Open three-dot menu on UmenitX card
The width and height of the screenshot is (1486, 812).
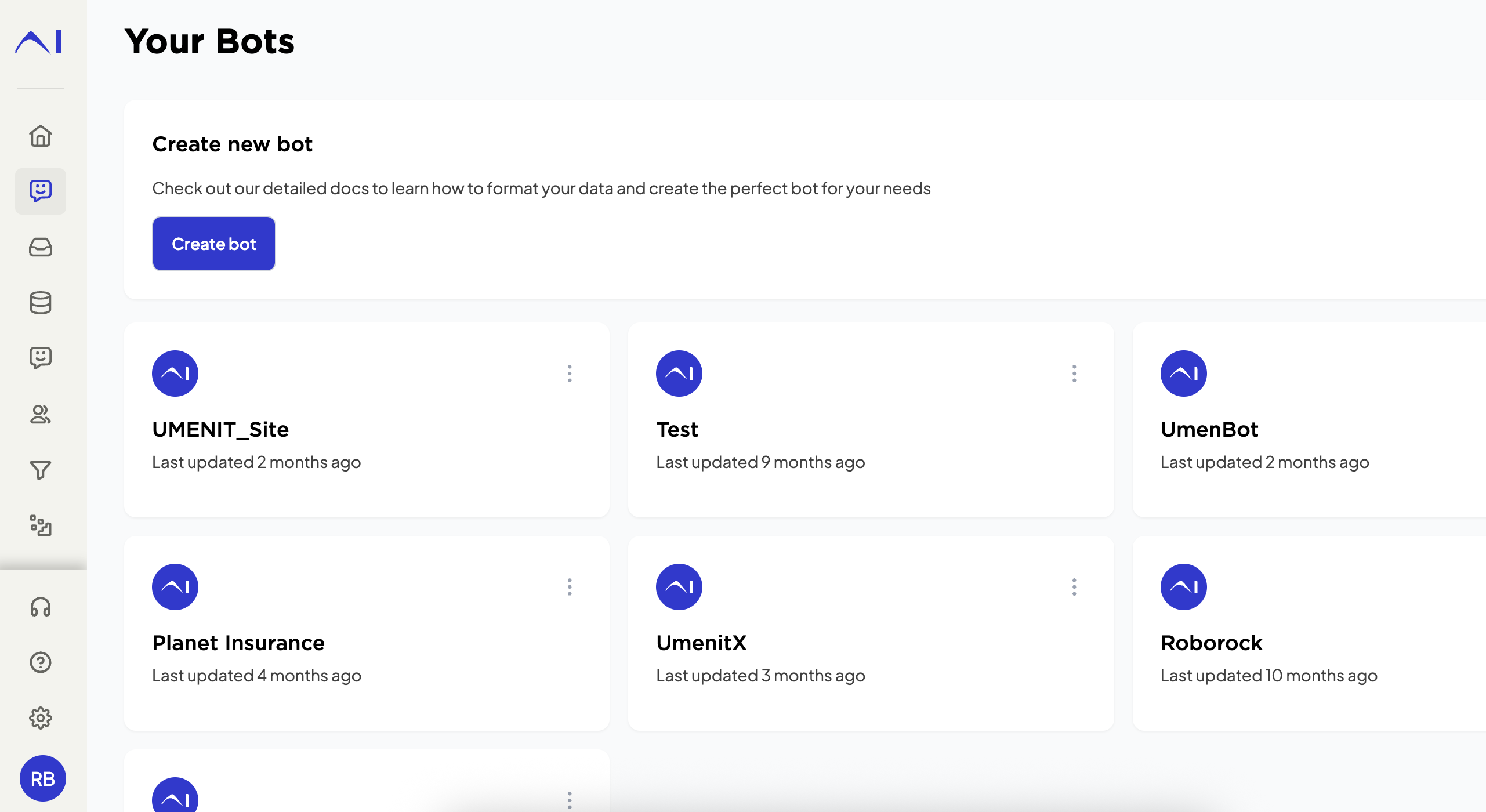[1074, 587]
